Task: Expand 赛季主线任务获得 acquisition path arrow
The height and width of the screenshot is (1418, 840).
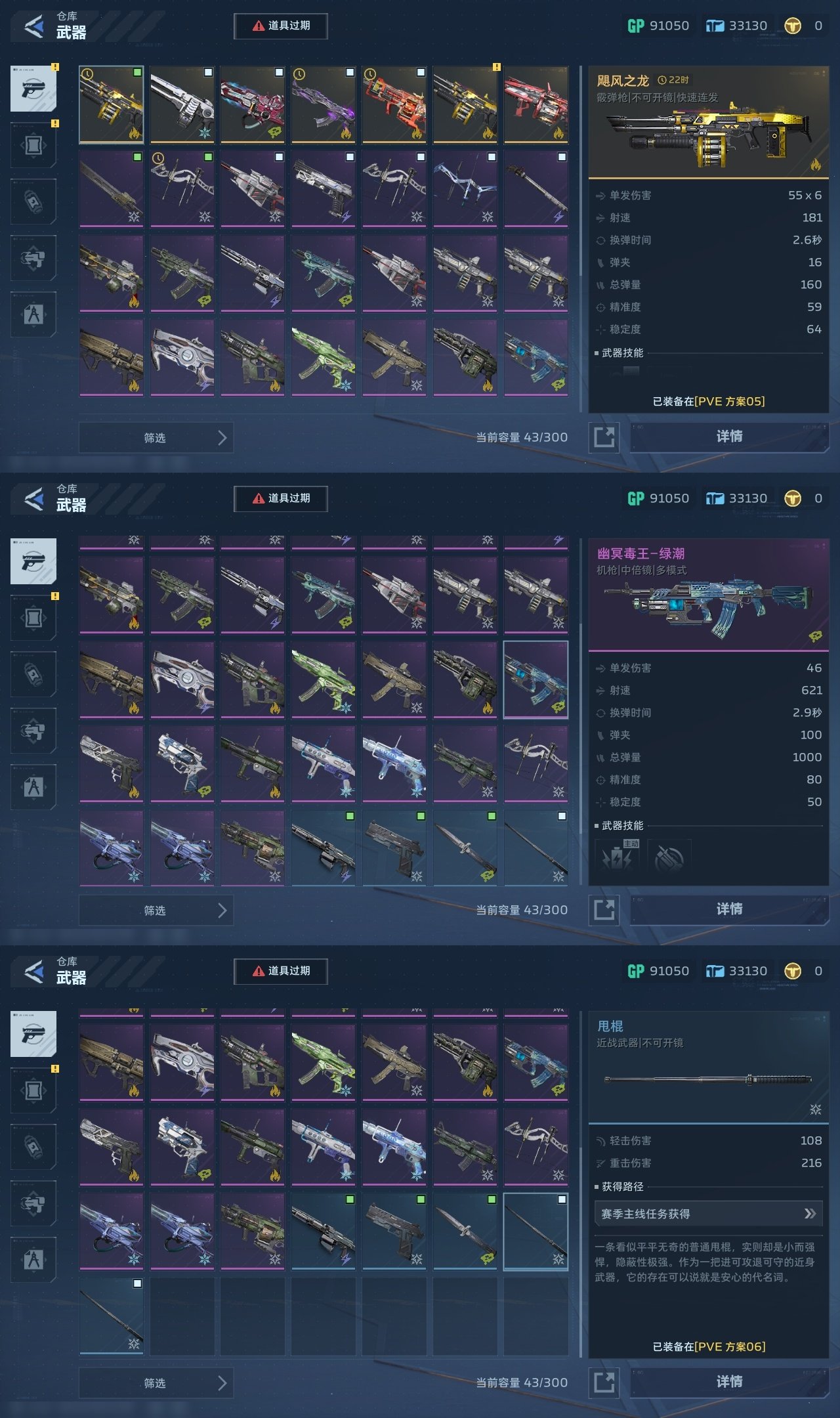Action: (x=810, y=1214)
